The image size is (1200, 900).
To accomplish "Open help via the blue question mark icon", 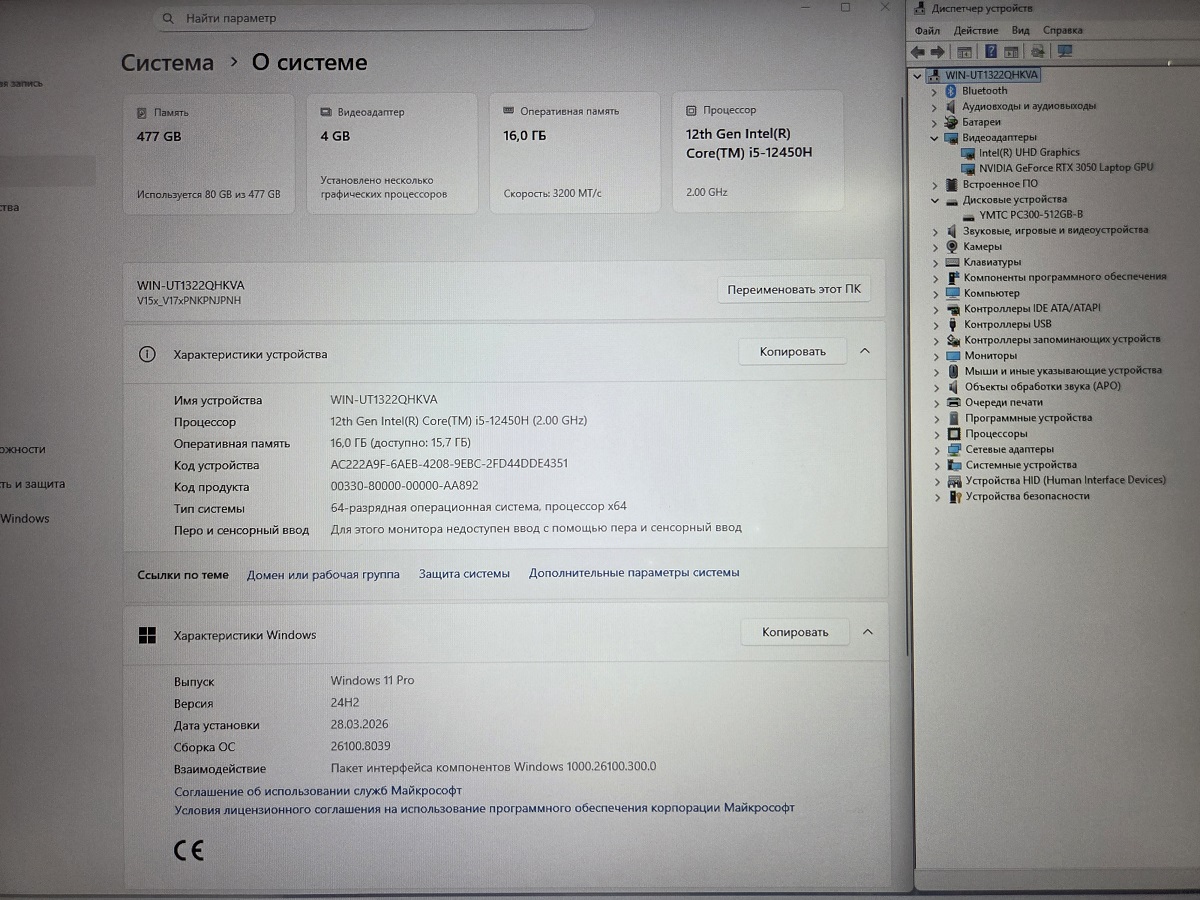I will (991, 51).
